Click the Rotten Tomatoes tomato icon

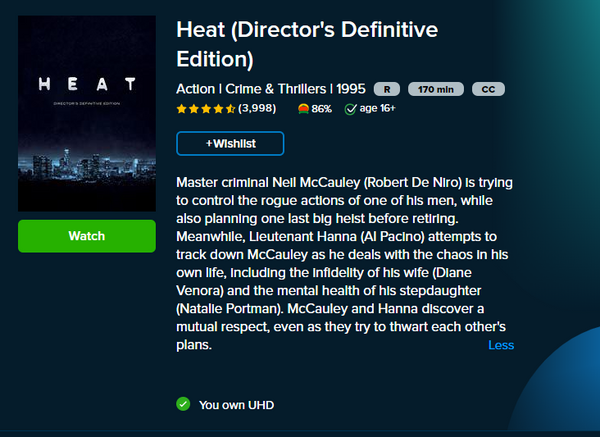[x=303, y=108]
